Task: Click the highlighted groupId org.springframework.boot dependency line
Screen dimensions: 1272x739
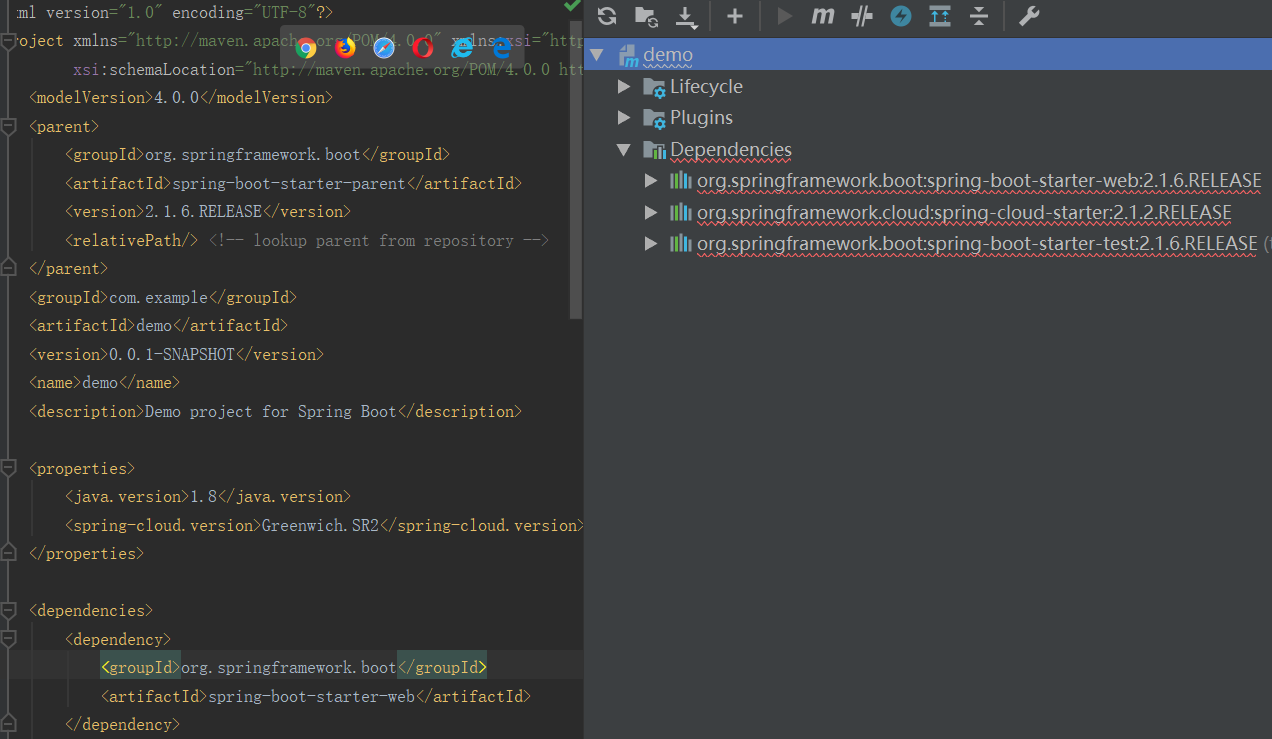Action: (x=294, y=667)
